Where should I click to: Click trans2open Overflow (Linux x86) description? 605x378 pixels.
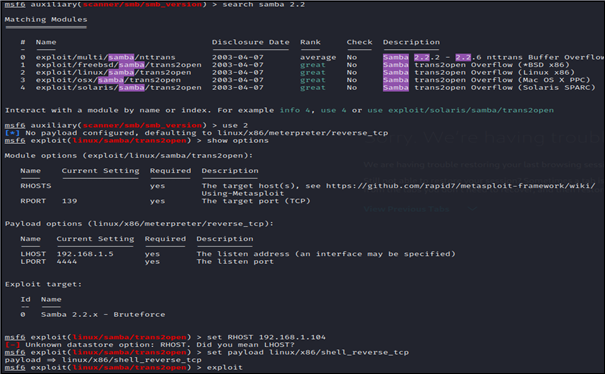[x=478, y=73]
